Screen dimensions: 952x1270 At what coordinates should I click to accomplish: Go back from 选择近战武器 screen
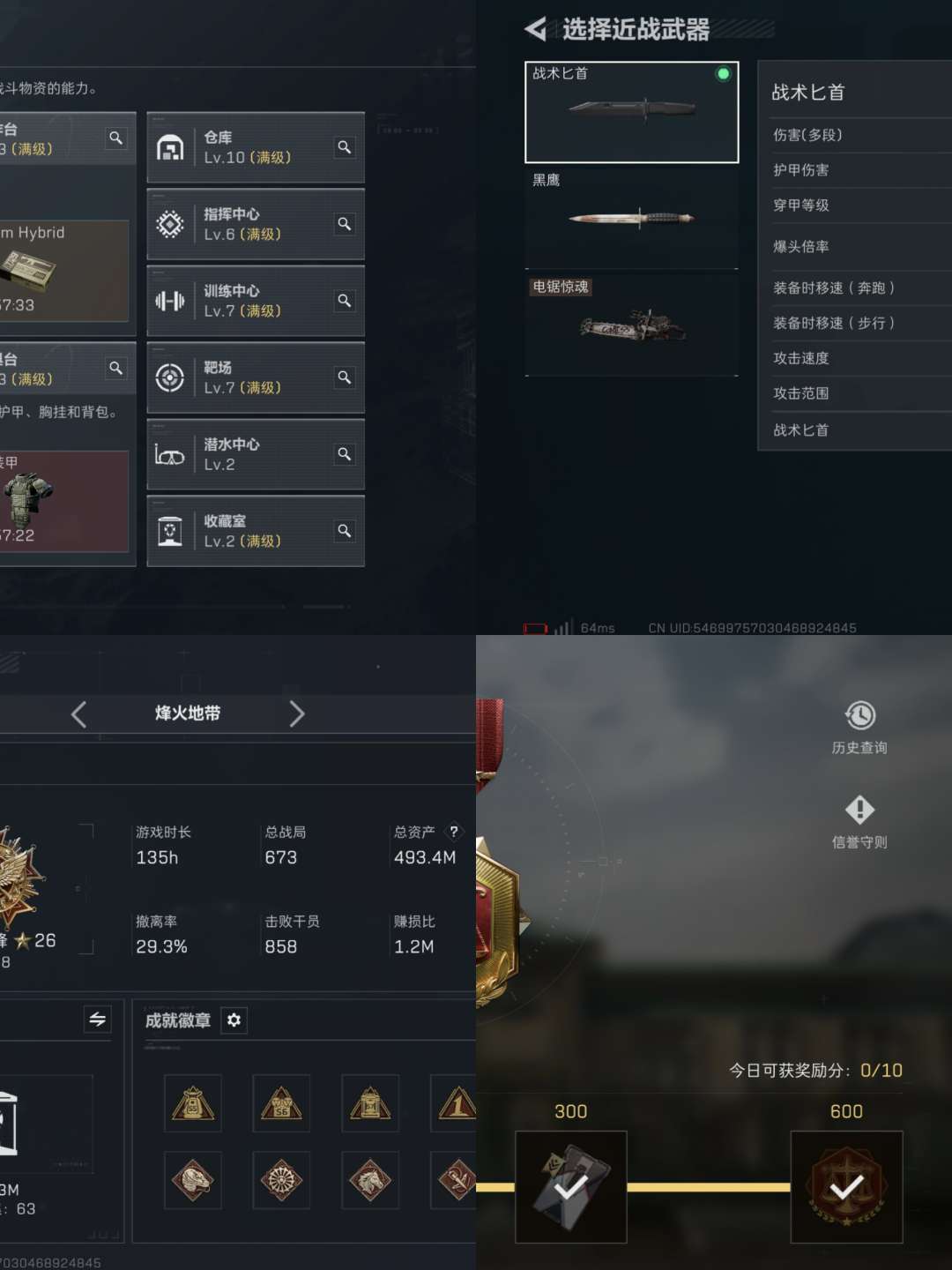point(535,29)
